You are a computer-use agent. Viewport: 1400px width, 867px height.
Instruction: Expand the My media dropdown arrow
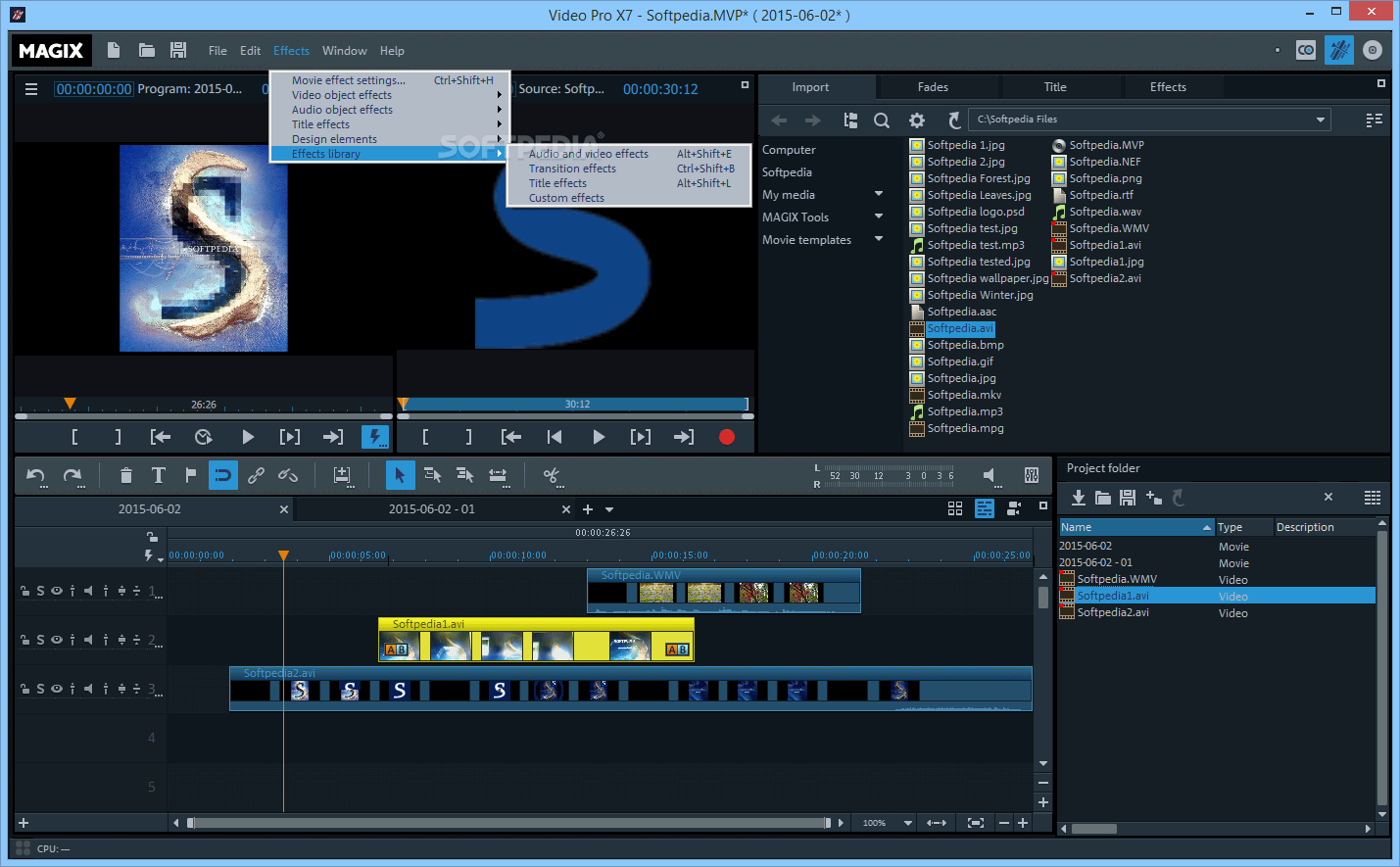pyautogui.click(x=879, y=194)
